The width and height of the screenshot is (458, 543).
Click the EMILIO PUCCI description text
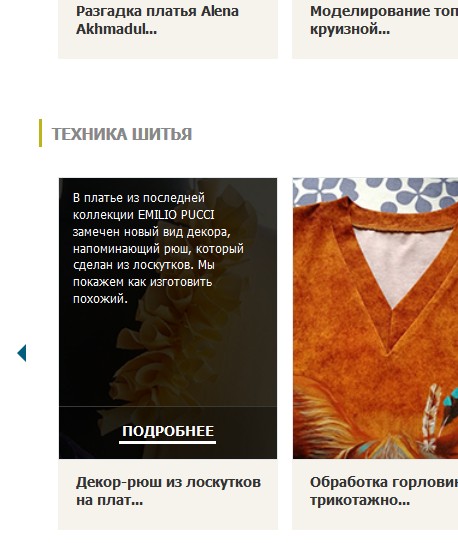158,248
